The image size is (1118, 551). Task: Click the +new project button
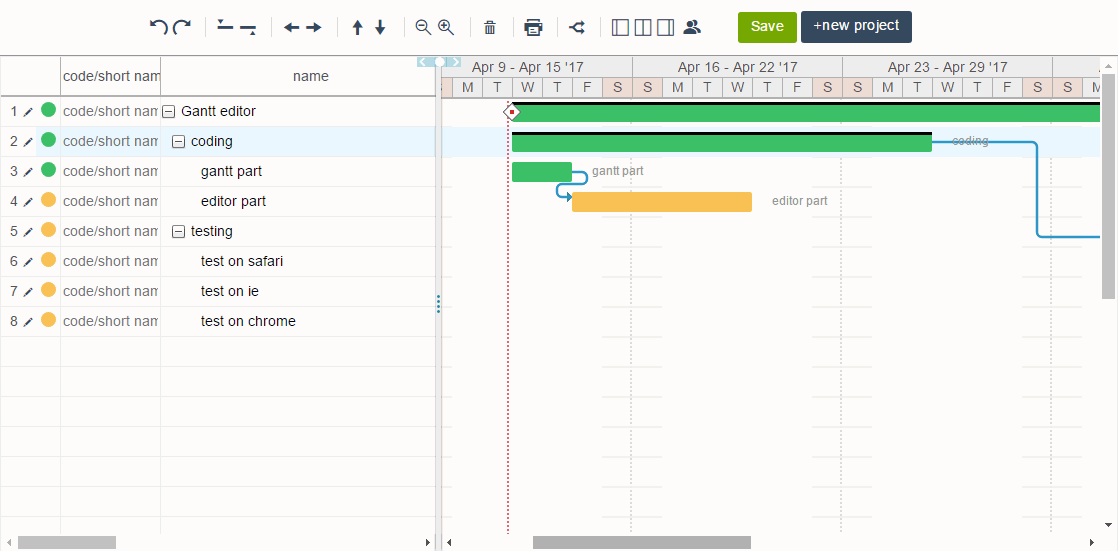pos(856,27)
